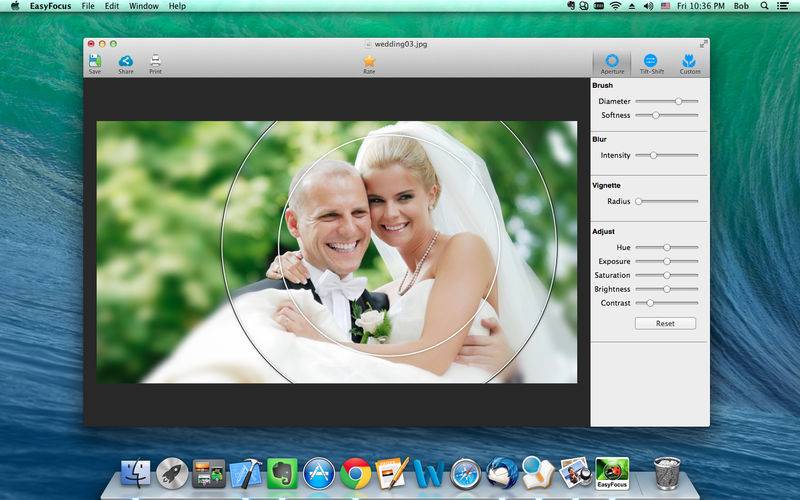Image resolution: width=800 pixels, height=500 pixels.
Task: Open Evernote from the dock
Action: click(x=282, y=473)
